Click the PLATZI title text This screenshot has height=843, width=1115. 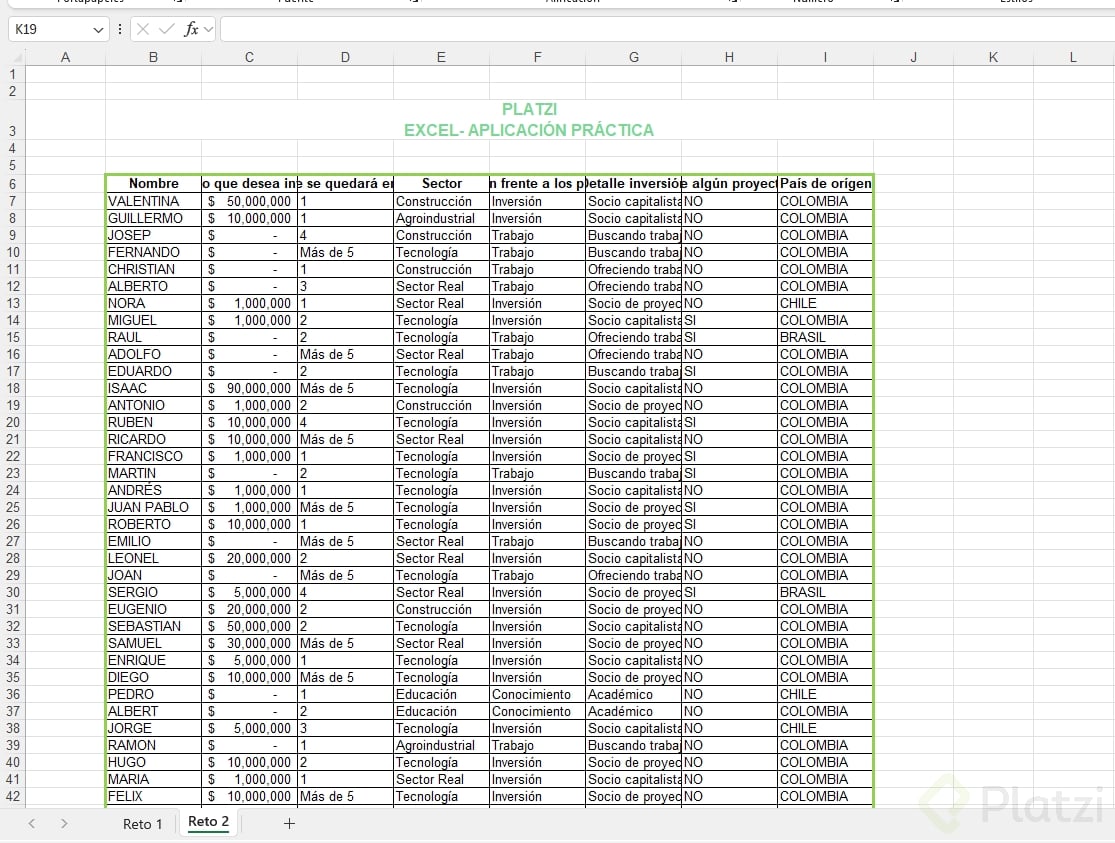pos(530,110)
